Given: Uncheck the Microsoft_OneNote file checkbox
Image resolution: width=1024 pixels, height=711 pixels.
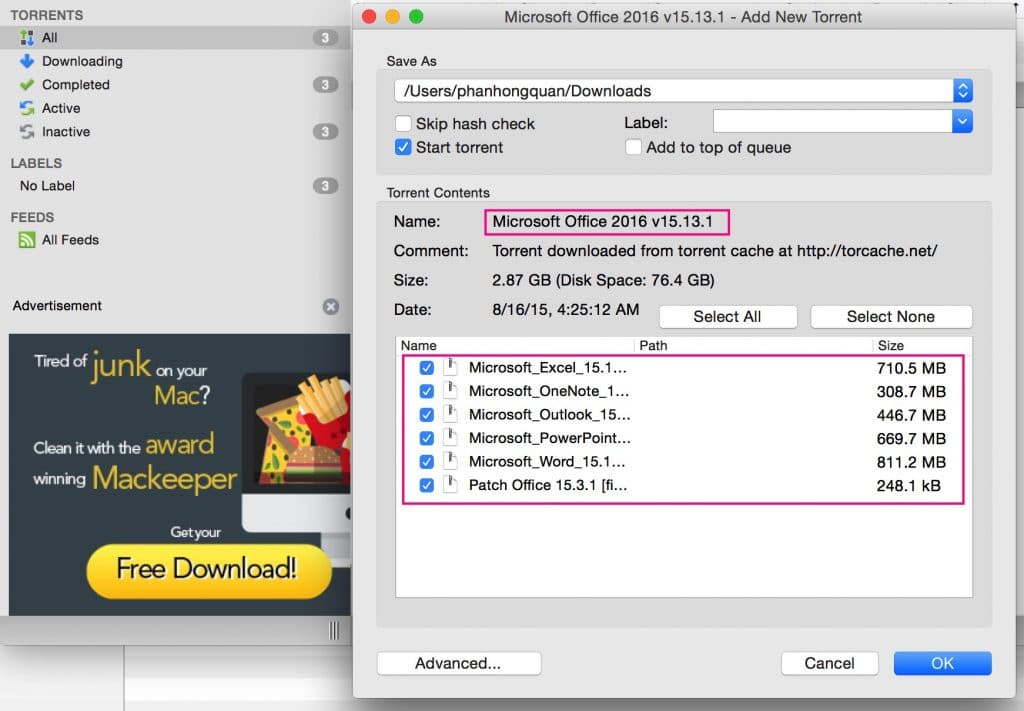Looking at the screenshot, I should (x=426, y=392).
